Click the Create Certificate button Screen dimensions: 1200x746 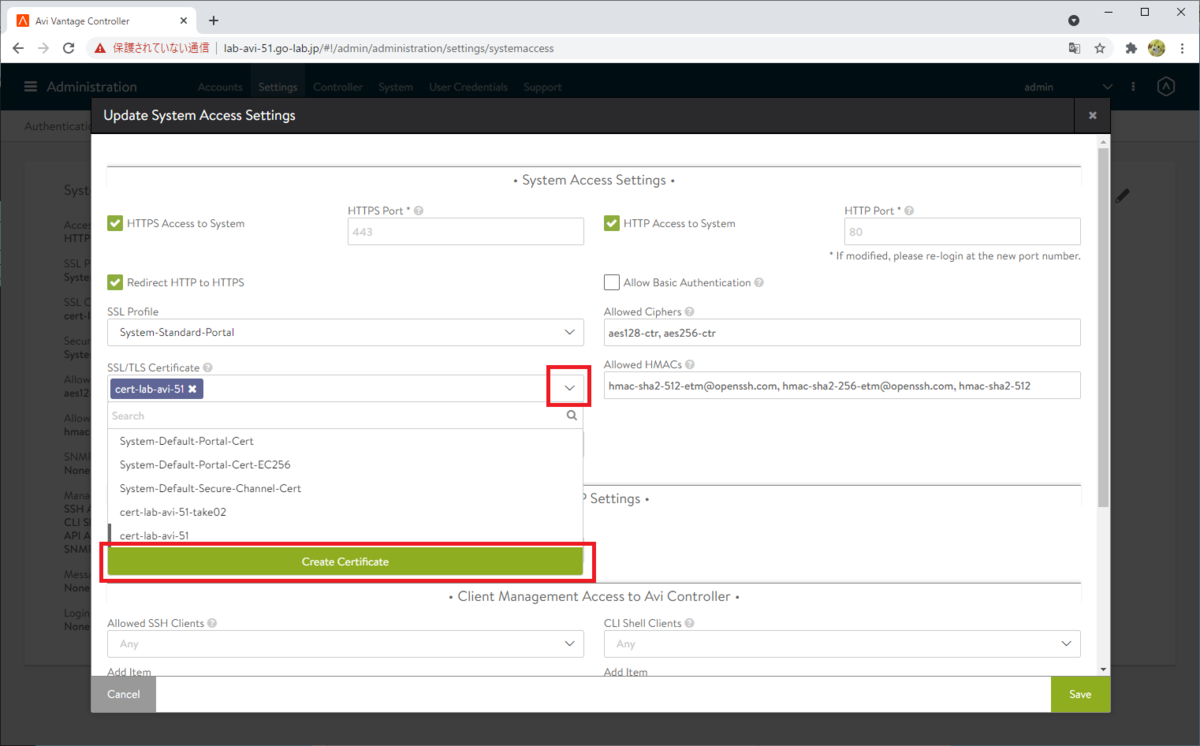(x=345, y=562)
